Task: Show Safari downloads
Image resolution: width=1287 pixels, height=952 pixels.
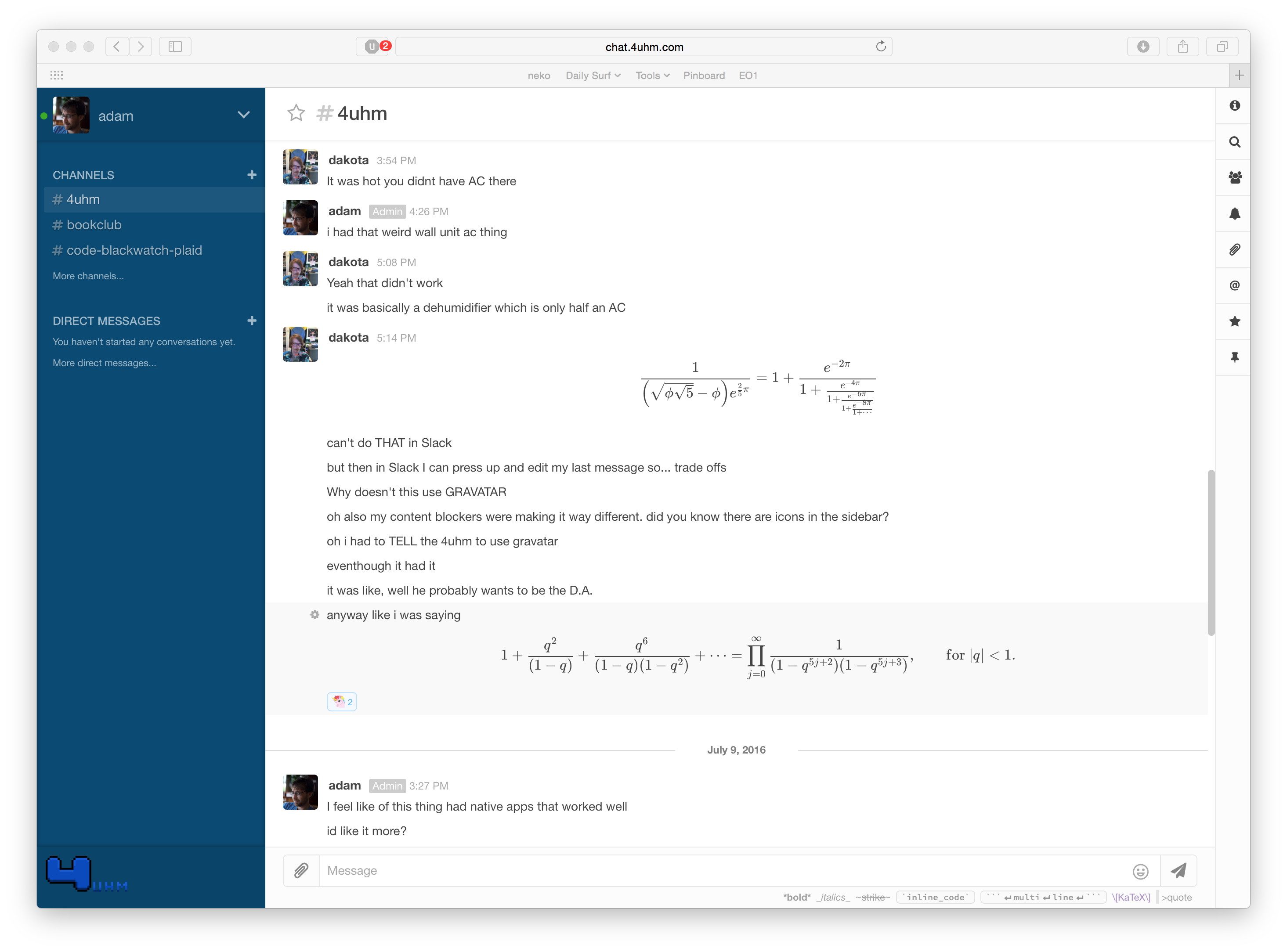Action: click(1143, 47)
